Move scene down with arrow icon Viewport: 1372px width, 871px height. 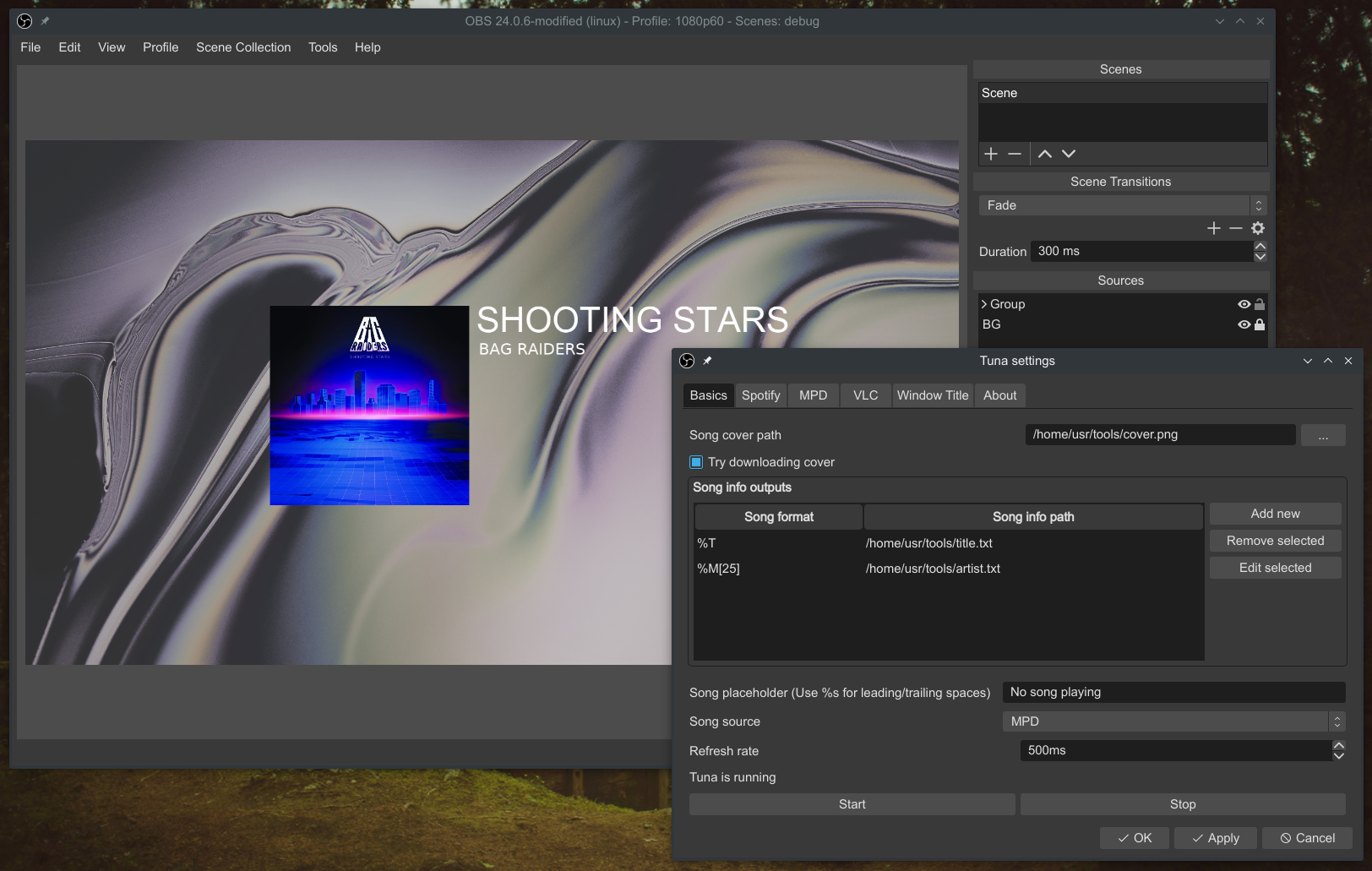tap(1069, 154)
